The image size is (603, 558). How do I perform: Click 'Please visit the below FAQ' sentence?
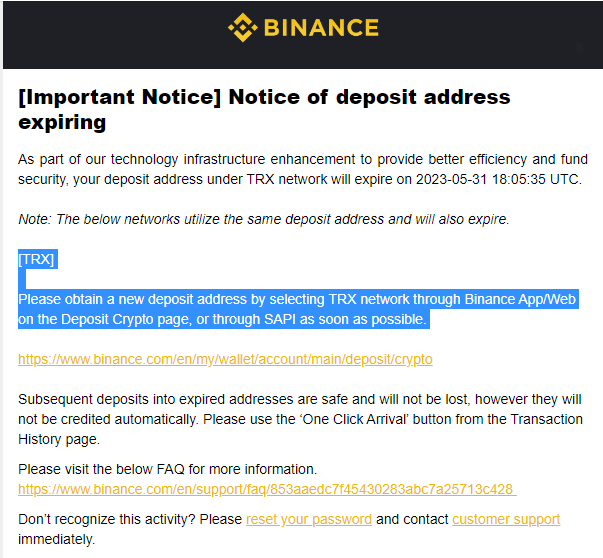[168, 469]
